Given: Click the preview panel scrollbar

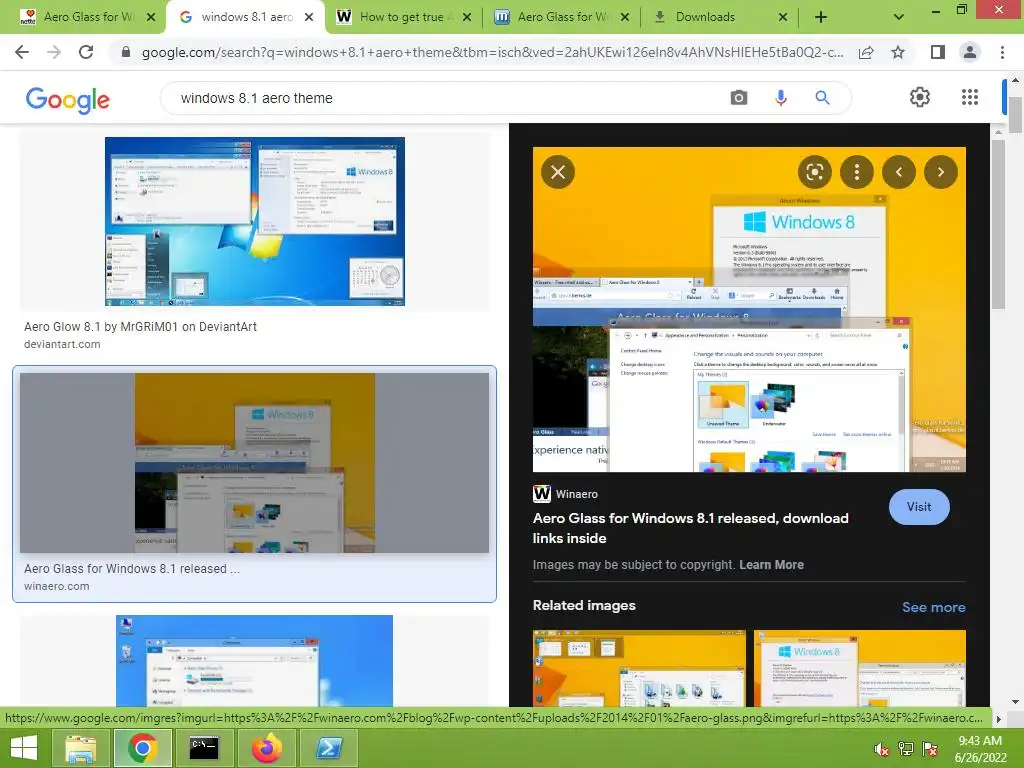Looking at the screenshot, I should pos(999,224).
